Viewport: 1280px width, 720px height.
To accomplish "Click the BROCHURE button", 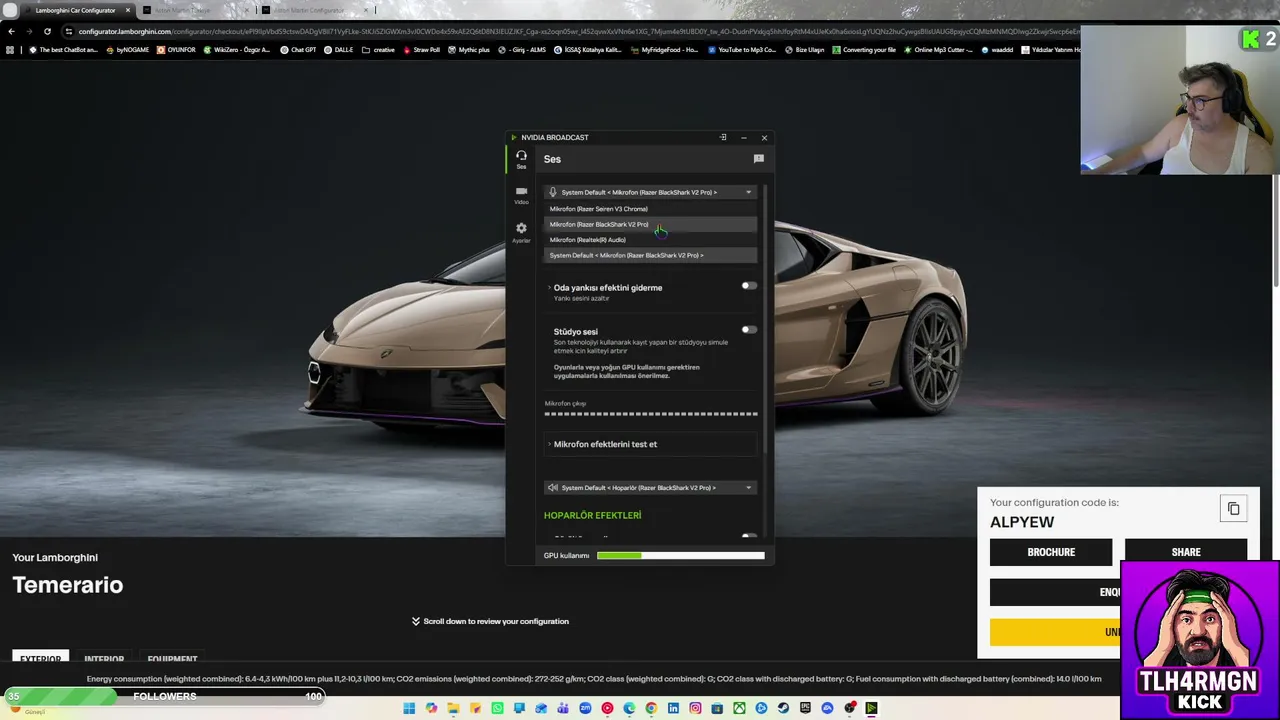I will [x=1051, y=552].
